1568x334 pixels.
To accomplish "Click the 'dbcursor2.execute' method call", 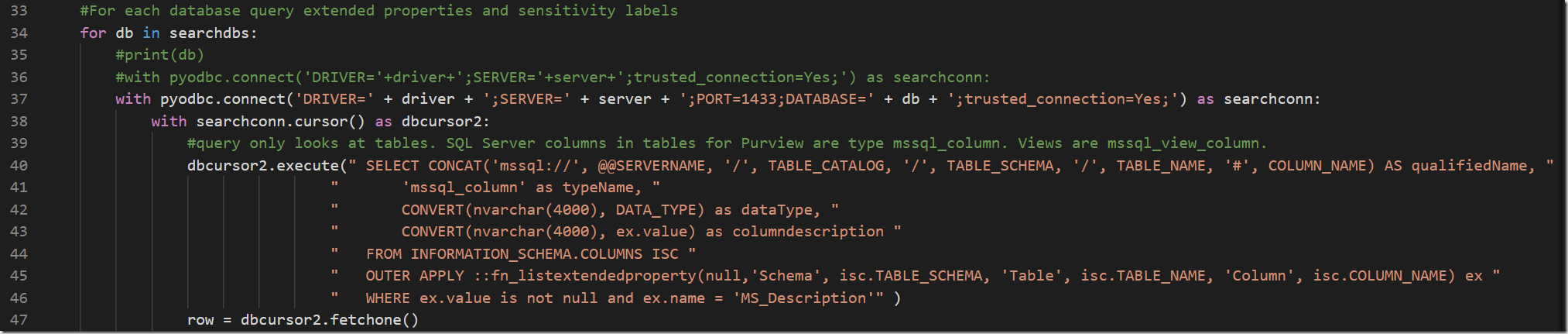I will click(x=263, y=166).
